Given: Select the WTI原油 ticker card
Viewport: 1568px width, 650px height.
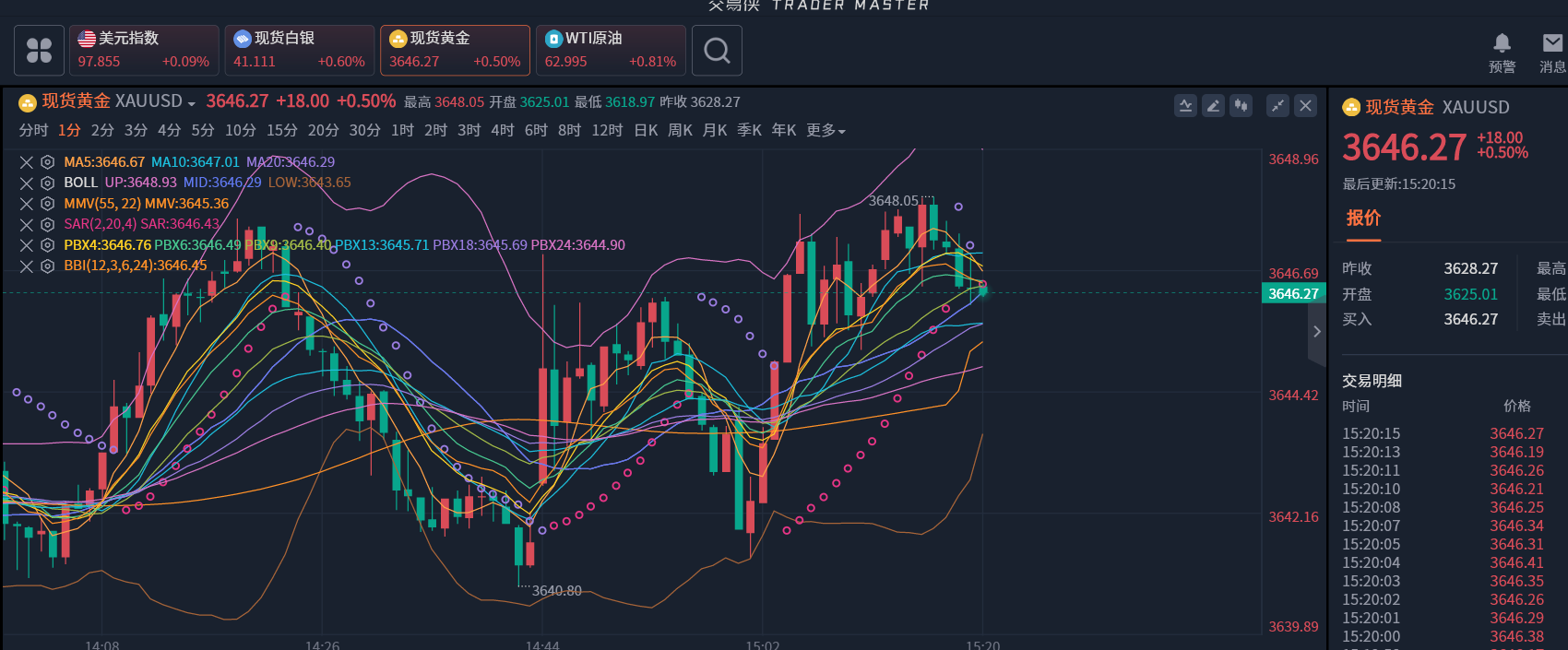Looking at the screenshot, I should pos(611,50).
